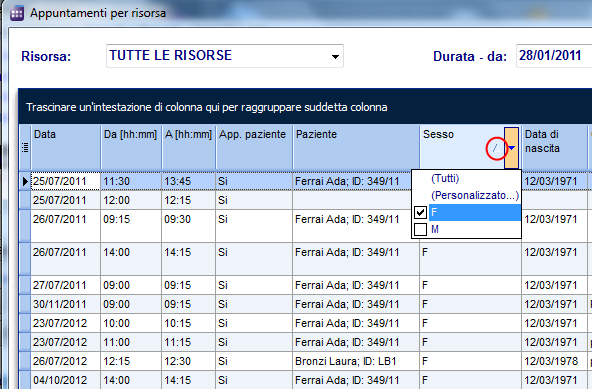Screen dimensions: 592x389
Task: Click the 04/10/2012 date cell
Action: [66, 380]
